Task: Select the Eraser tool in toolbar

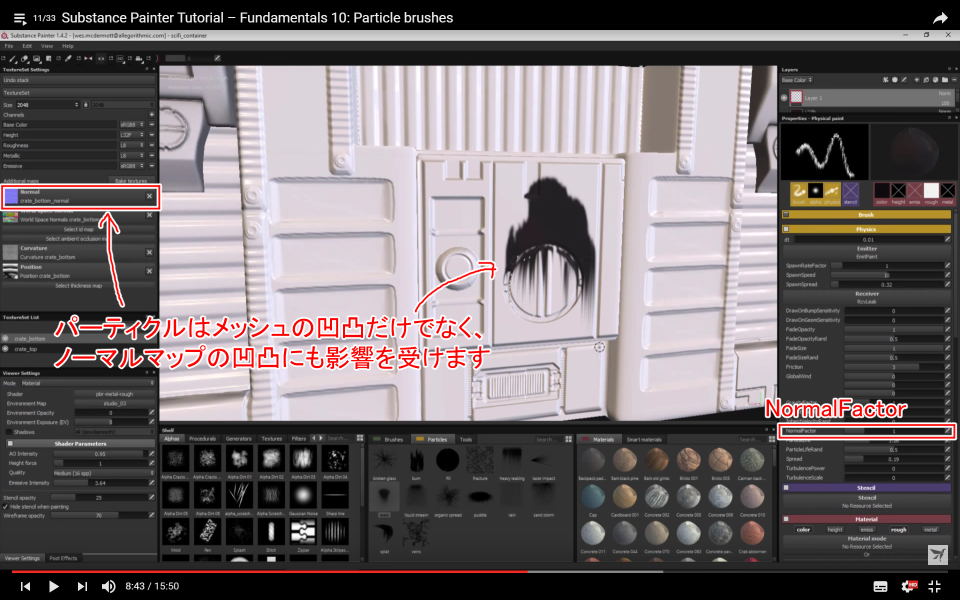Action: point(24,59)
